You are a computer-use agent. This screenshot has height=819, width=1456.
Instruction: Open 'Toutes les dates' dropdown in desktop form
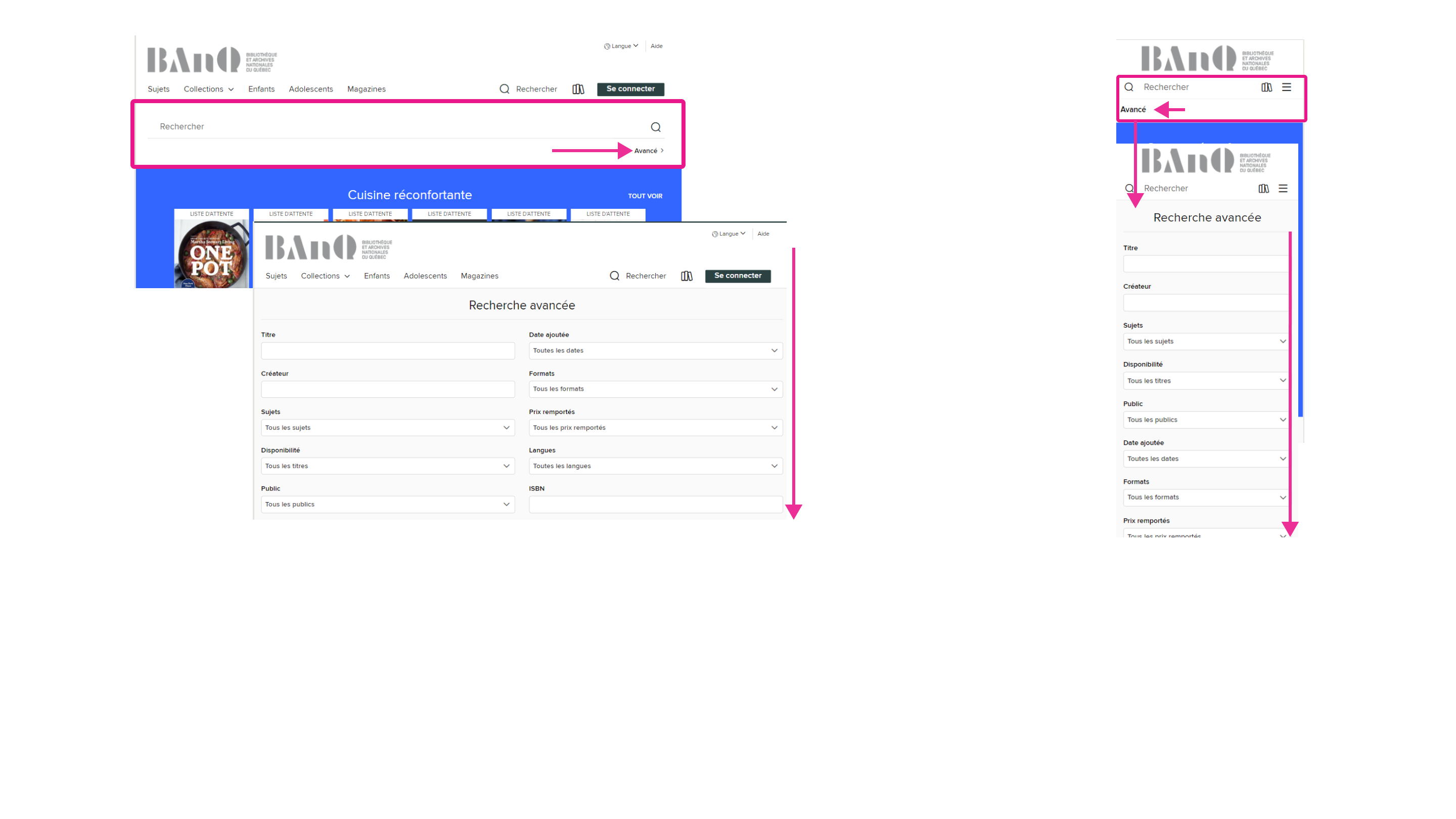[x=656, y=350]
